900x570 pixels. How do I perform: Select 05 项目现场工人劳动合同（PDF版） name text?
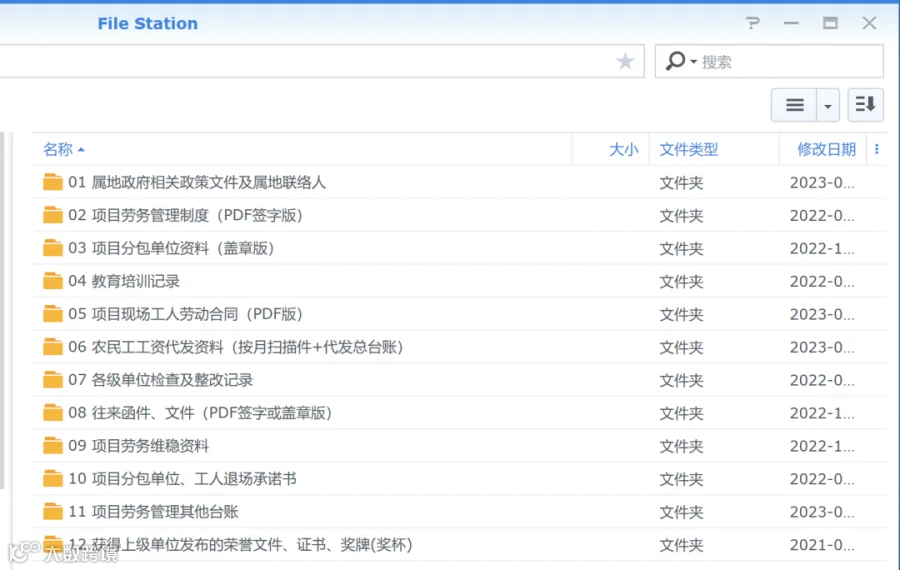(186, 314)
